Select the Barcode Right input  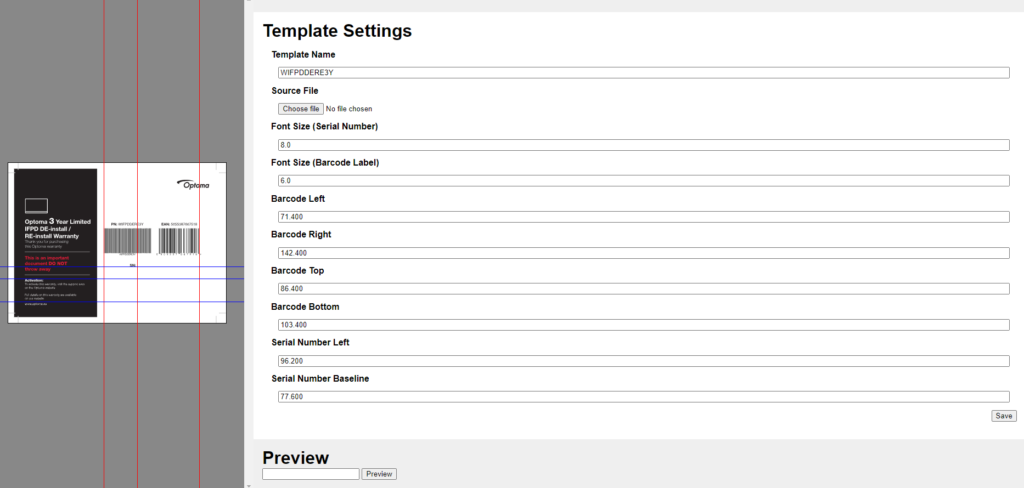pos(643,253)
